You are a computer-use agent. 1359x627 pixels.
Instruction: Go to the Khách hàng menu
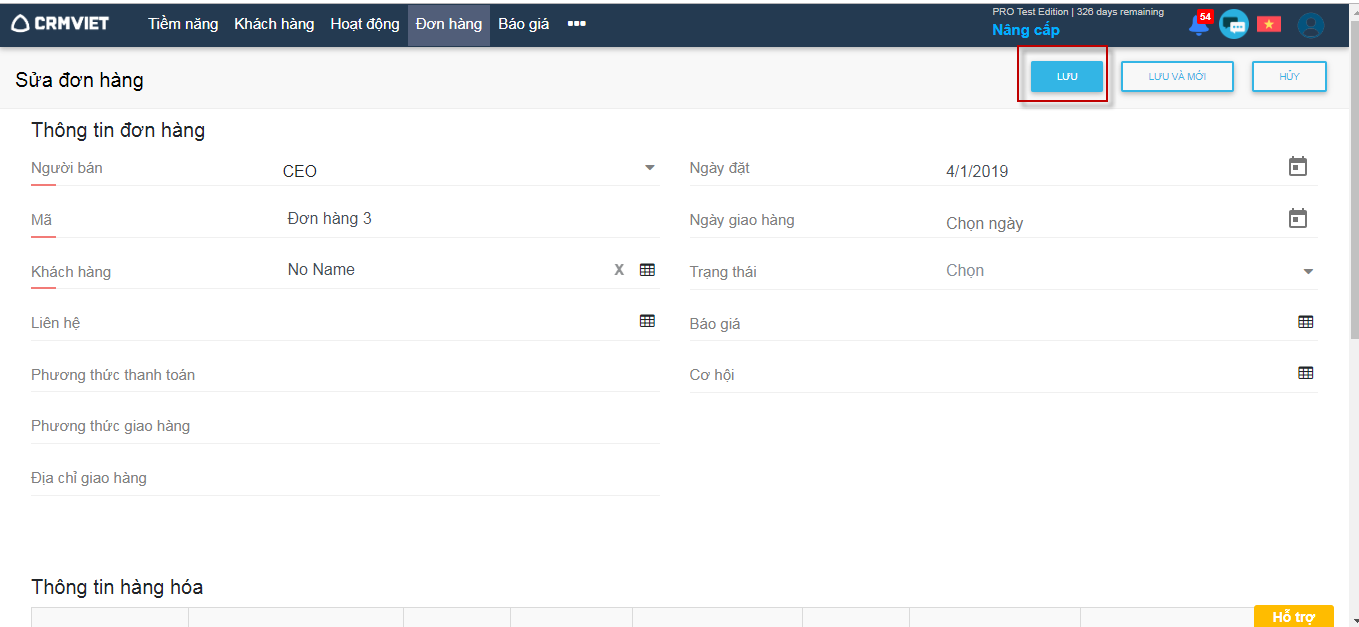pos(274,24)
